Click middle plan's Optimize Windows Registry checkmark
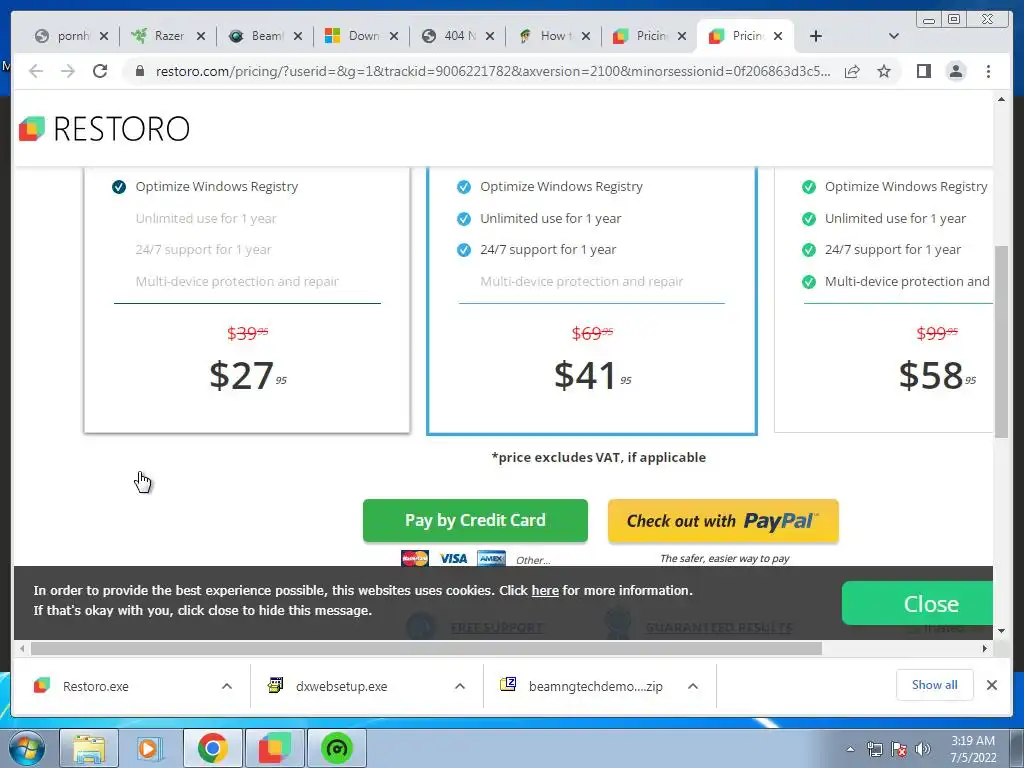 464,187
